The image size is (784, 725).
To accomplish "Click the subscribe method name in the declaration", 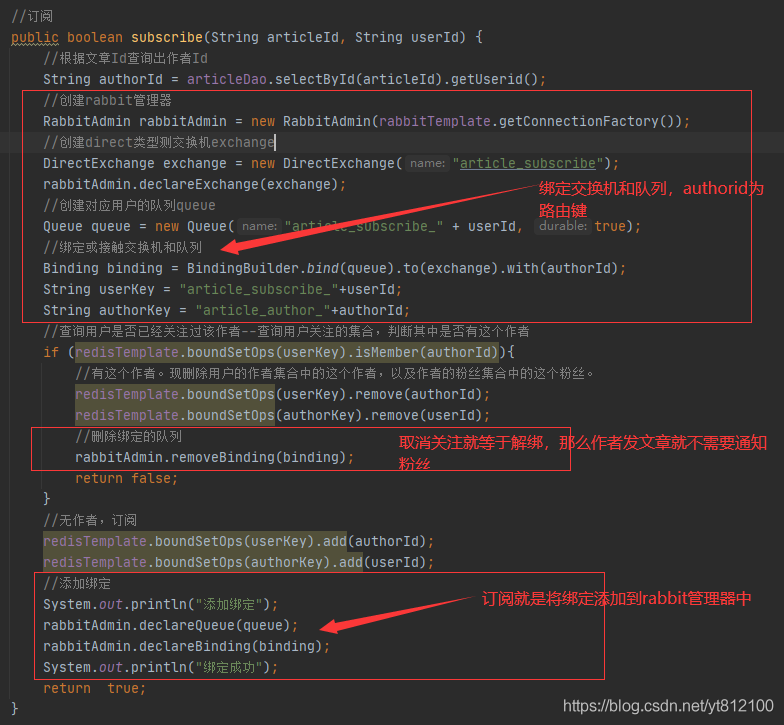I will pyautogui.click(x=167, y=38).
